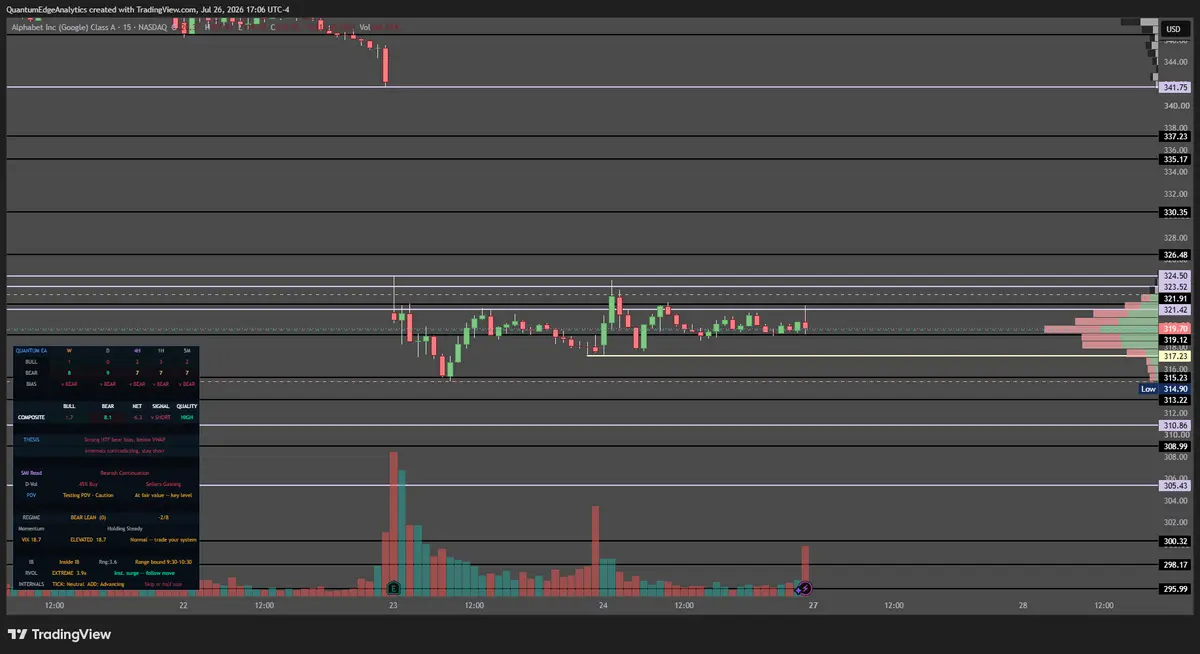Click the 324.50 price level label
Image resolution: width=1200 pixels, height=654 pixels.
[x=1175, y=276]
